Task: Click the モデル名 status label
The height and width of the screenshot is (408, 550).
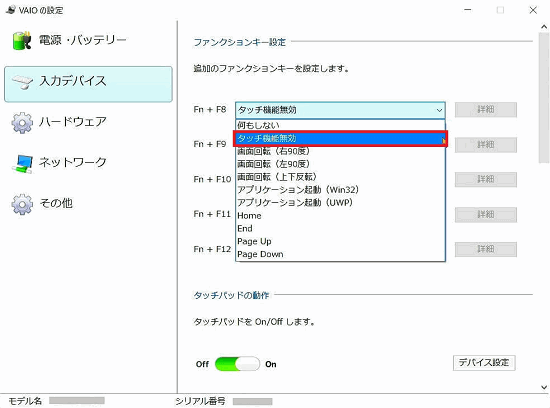Action: coord(25,401)
